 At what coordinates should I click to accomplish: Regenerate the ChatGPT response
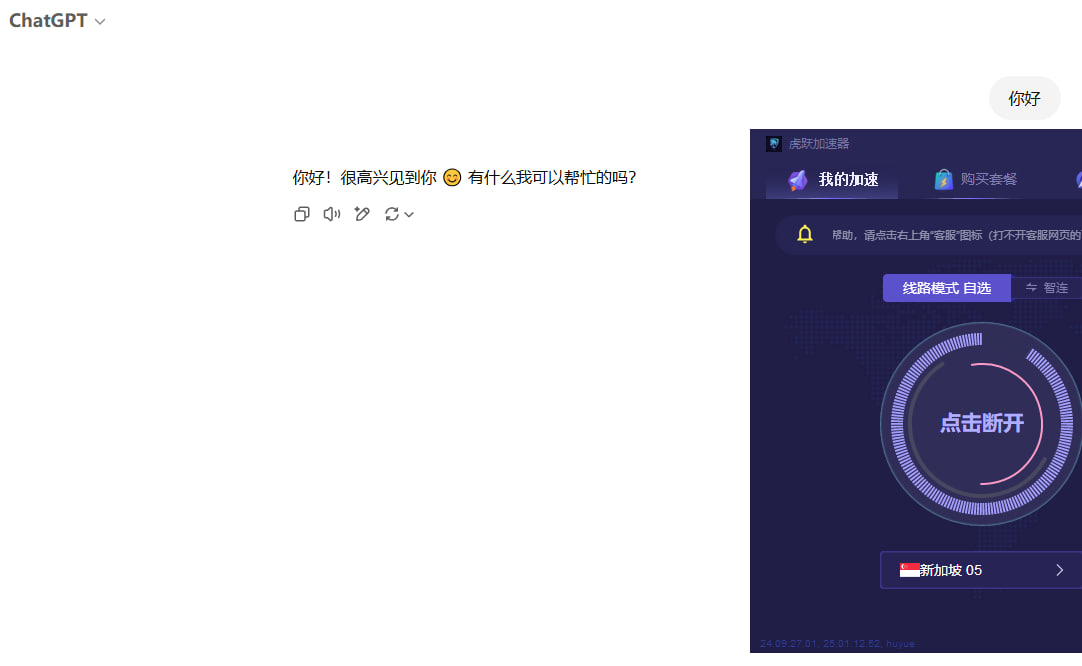click(392, 214)
